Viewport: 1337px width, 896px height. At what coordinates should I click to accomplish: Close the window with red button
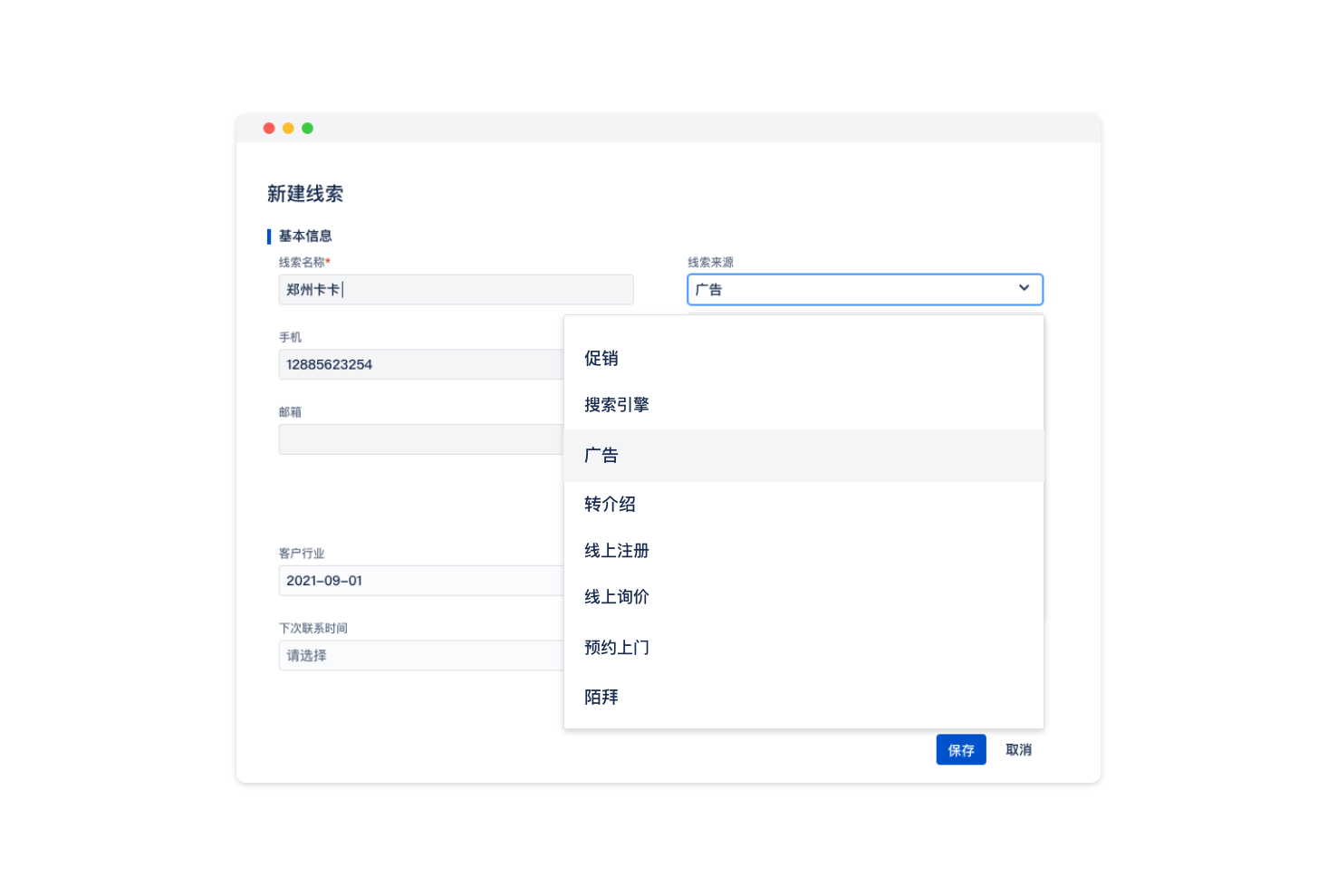coord(269,129)
